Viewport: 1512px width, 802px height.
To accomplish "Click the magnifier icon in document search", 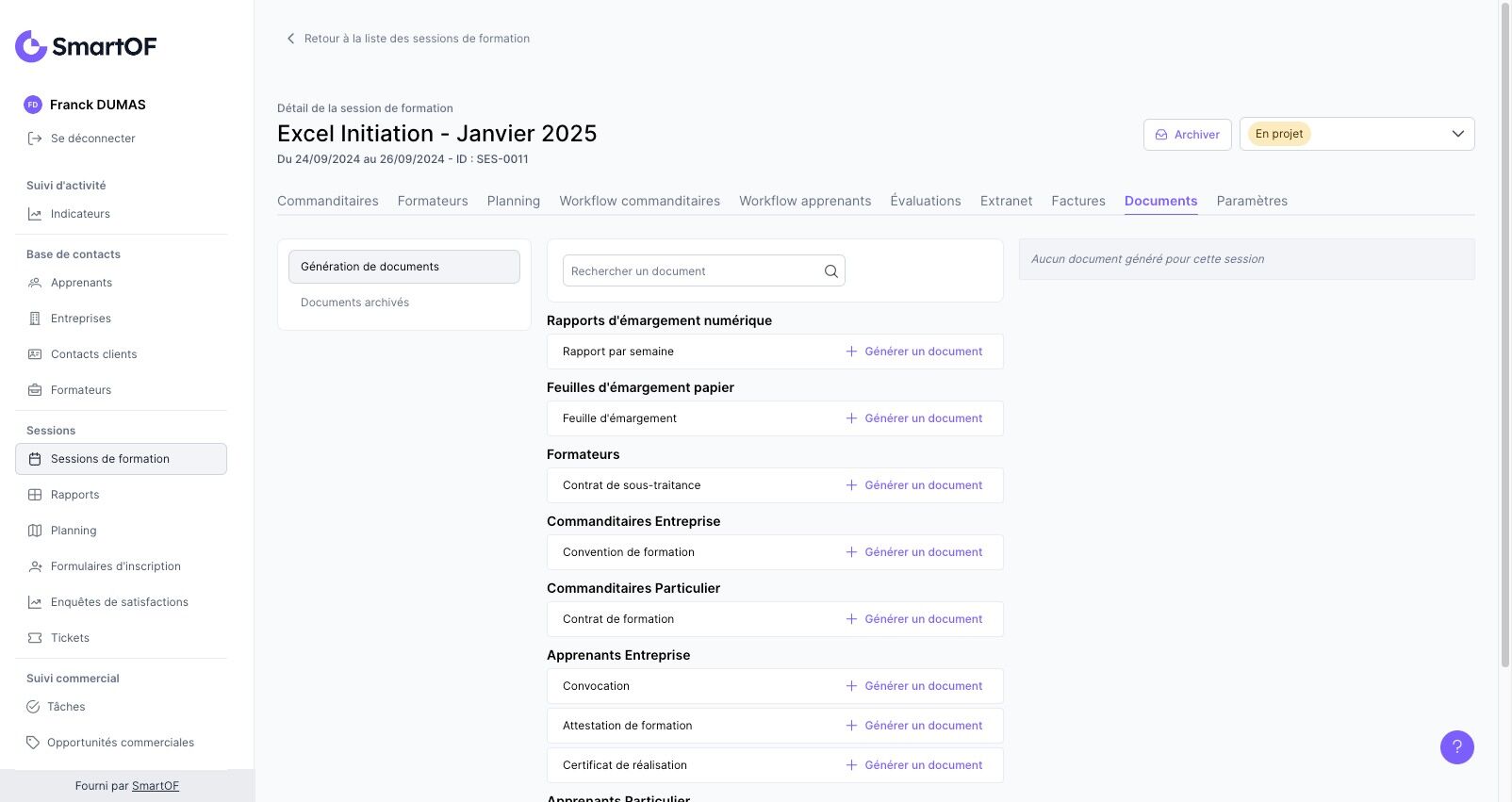I will (830, 271).
